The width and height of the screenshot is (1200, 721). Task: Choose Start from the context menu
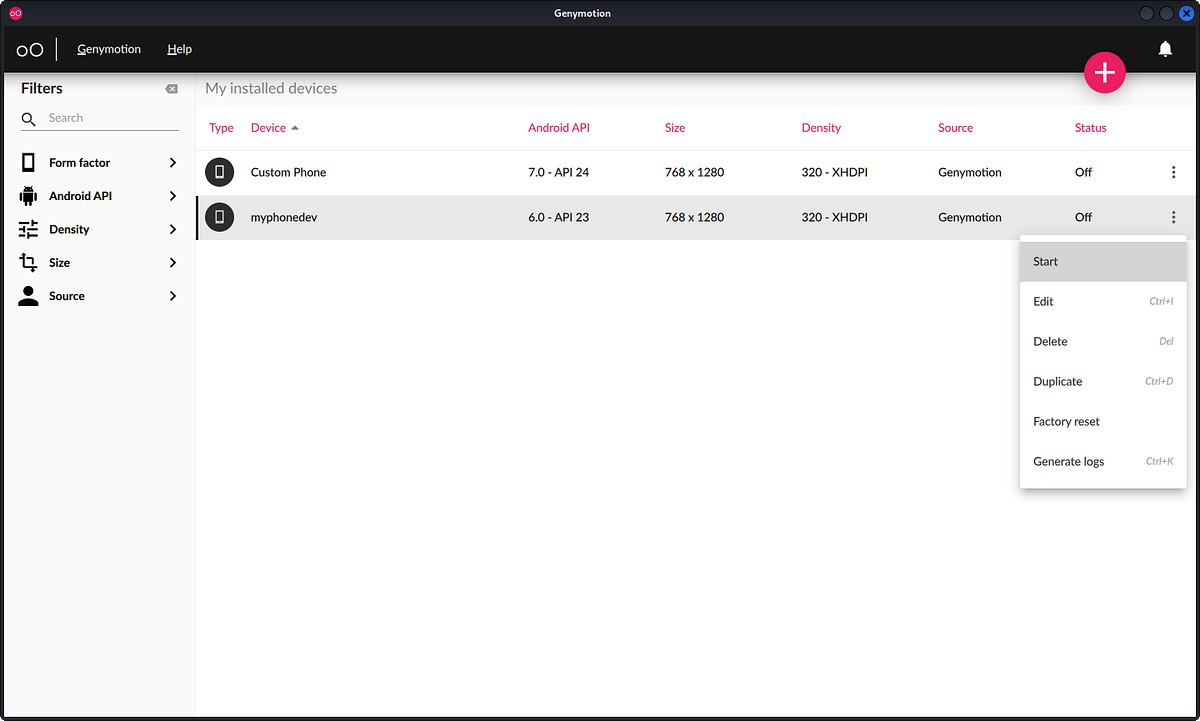coord(1103,261)
